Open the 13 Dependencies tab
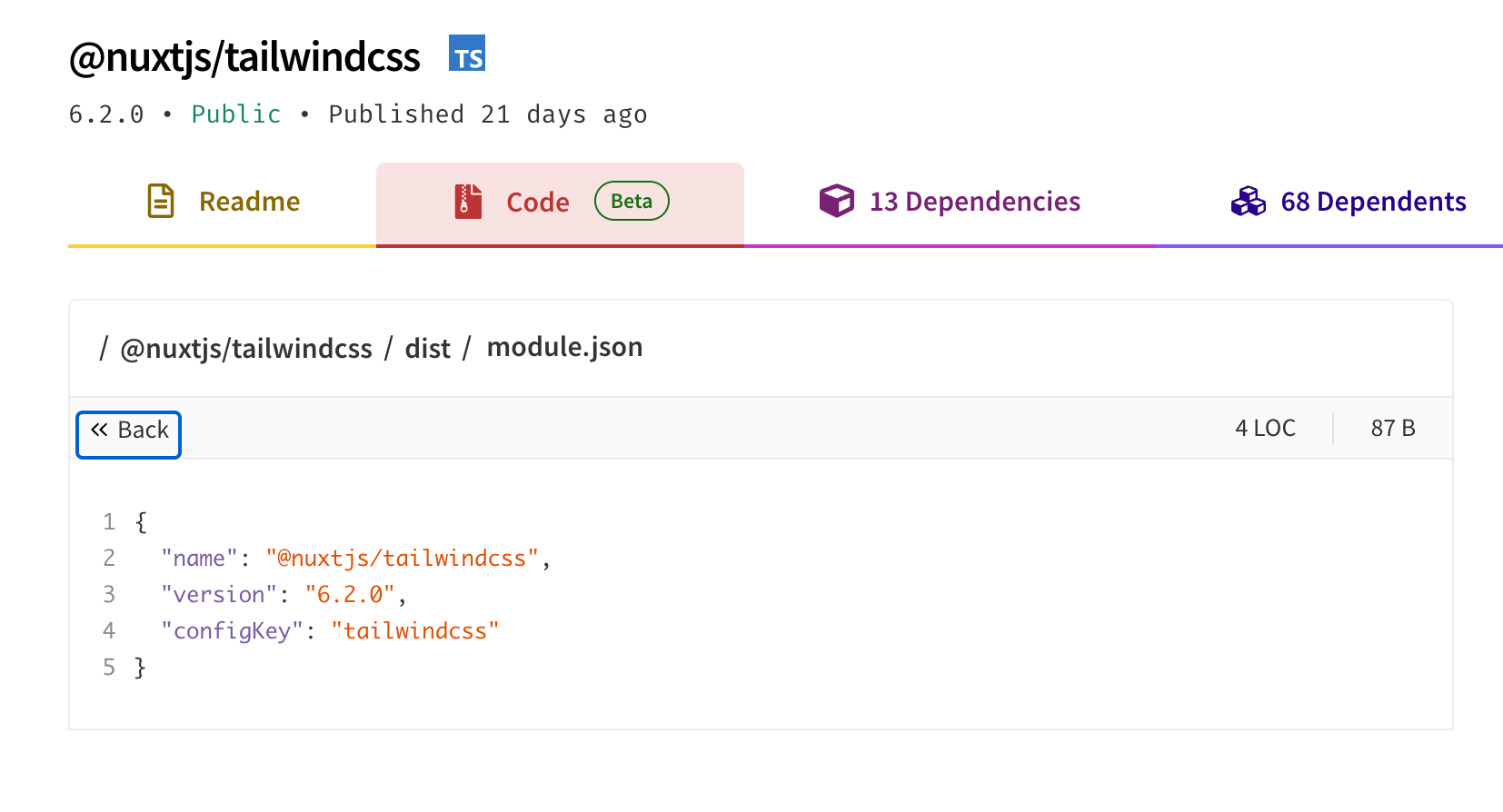This screenshot has width=1503, height=812. [950, 203]
